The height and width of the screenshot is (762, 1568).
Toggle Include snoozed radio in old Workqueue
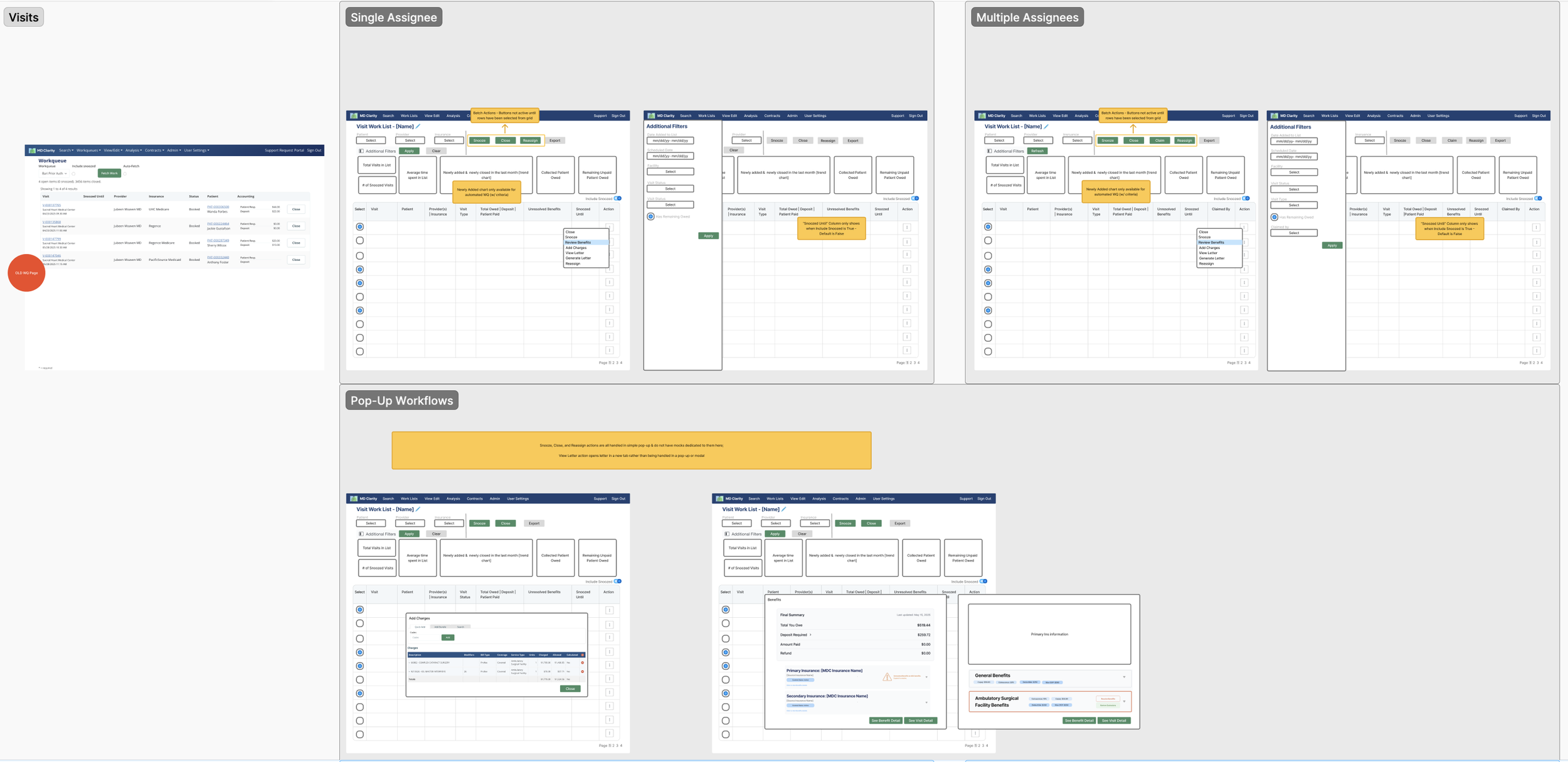(x=73, y=174)
